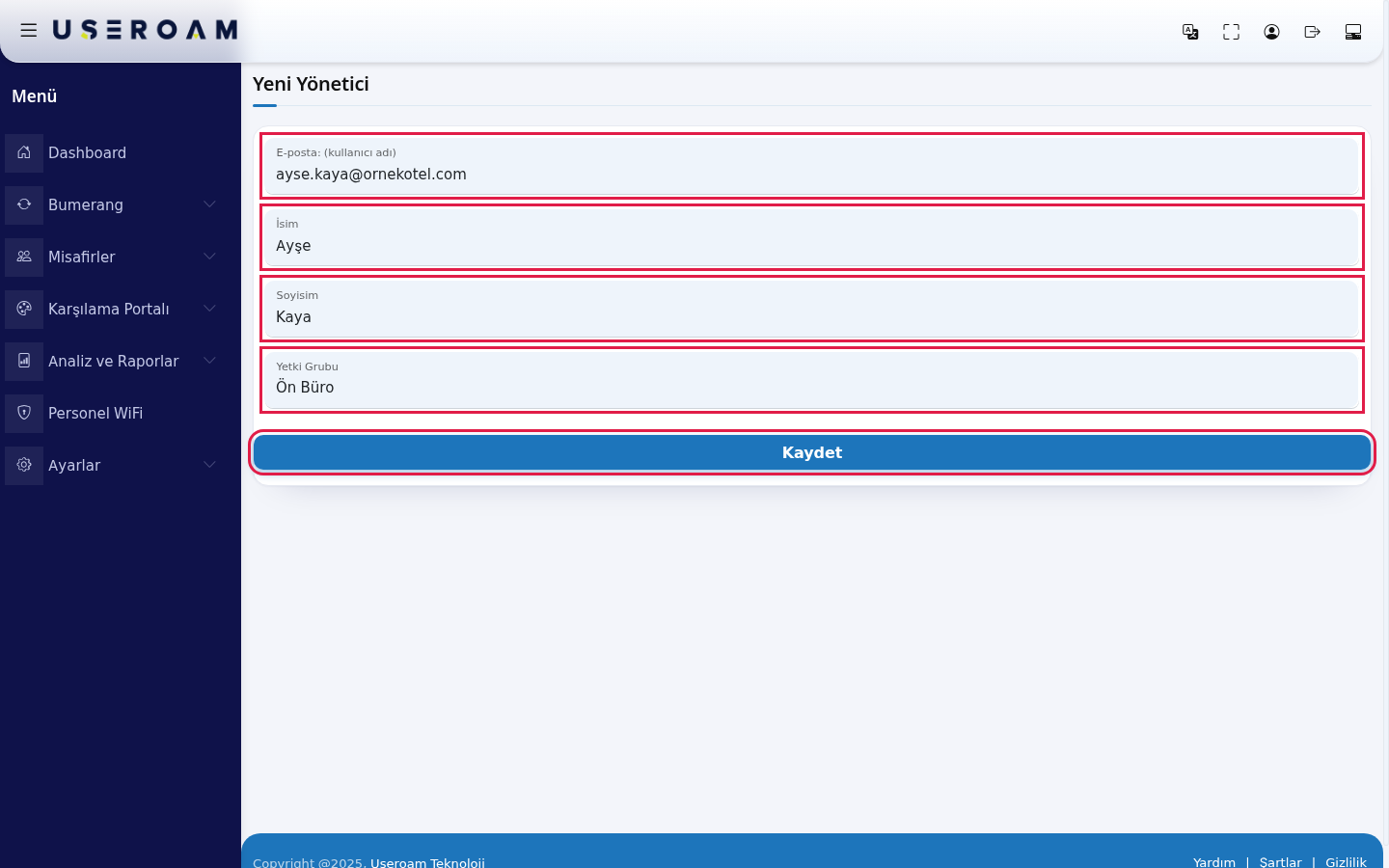The width and height of the screenshot is (1389, 868).
Task: Toggle the hamburger menu icon
Action: coord(29,31)
